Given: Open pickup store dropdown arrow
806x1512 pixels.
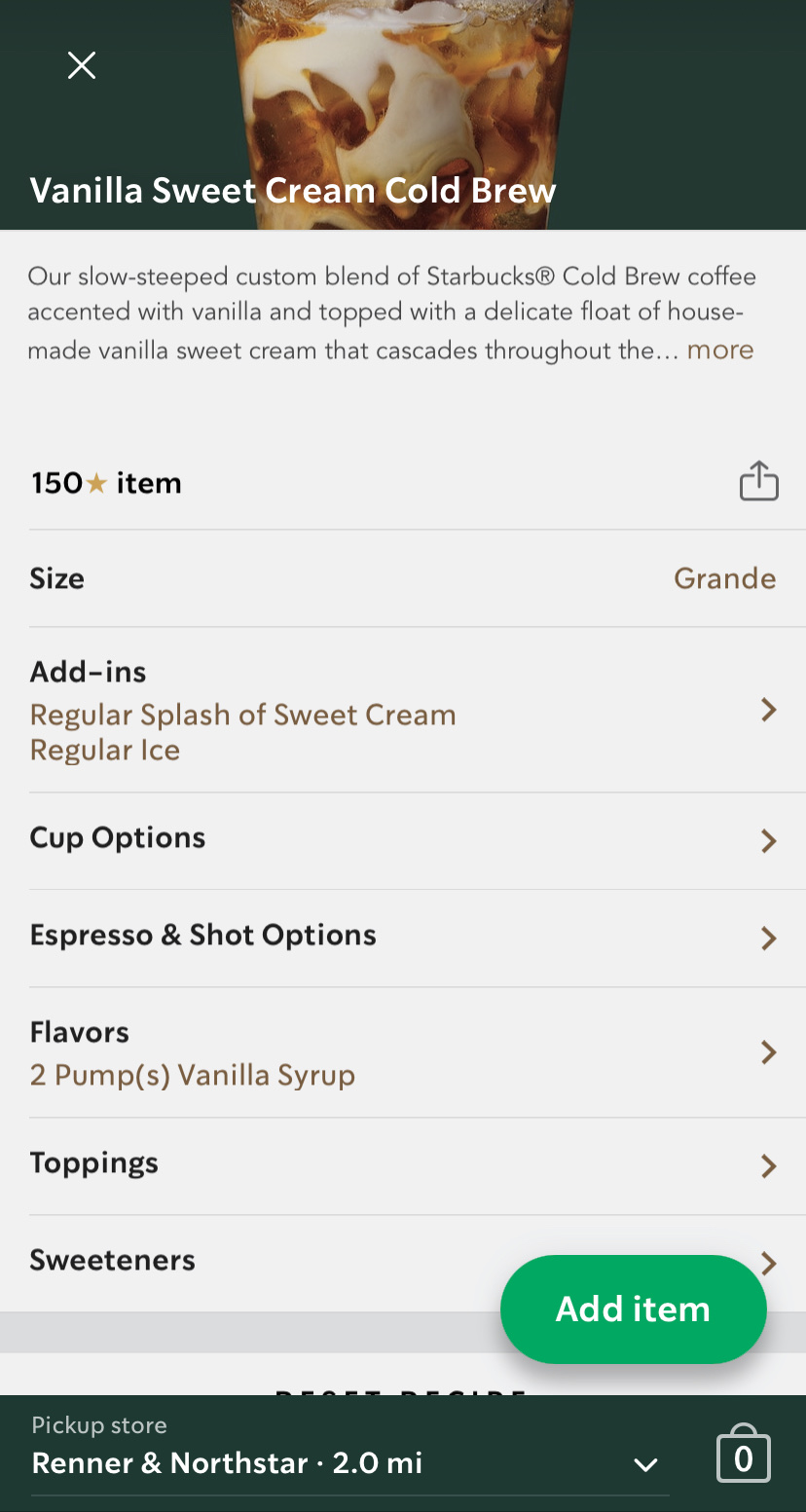Looking at the screenshot, I should point(645,1464).
